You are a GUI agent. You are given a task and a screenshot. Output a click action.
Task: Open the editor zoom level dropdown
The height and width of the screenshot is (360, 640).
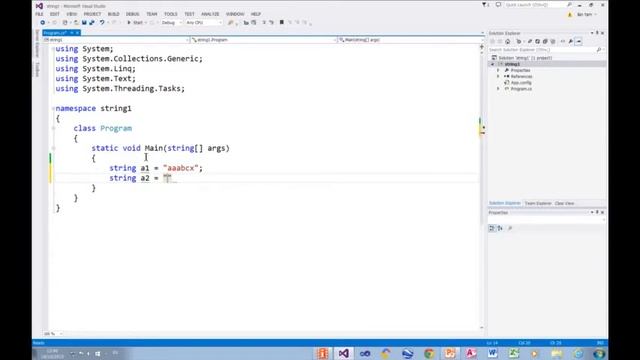[53, 334]
